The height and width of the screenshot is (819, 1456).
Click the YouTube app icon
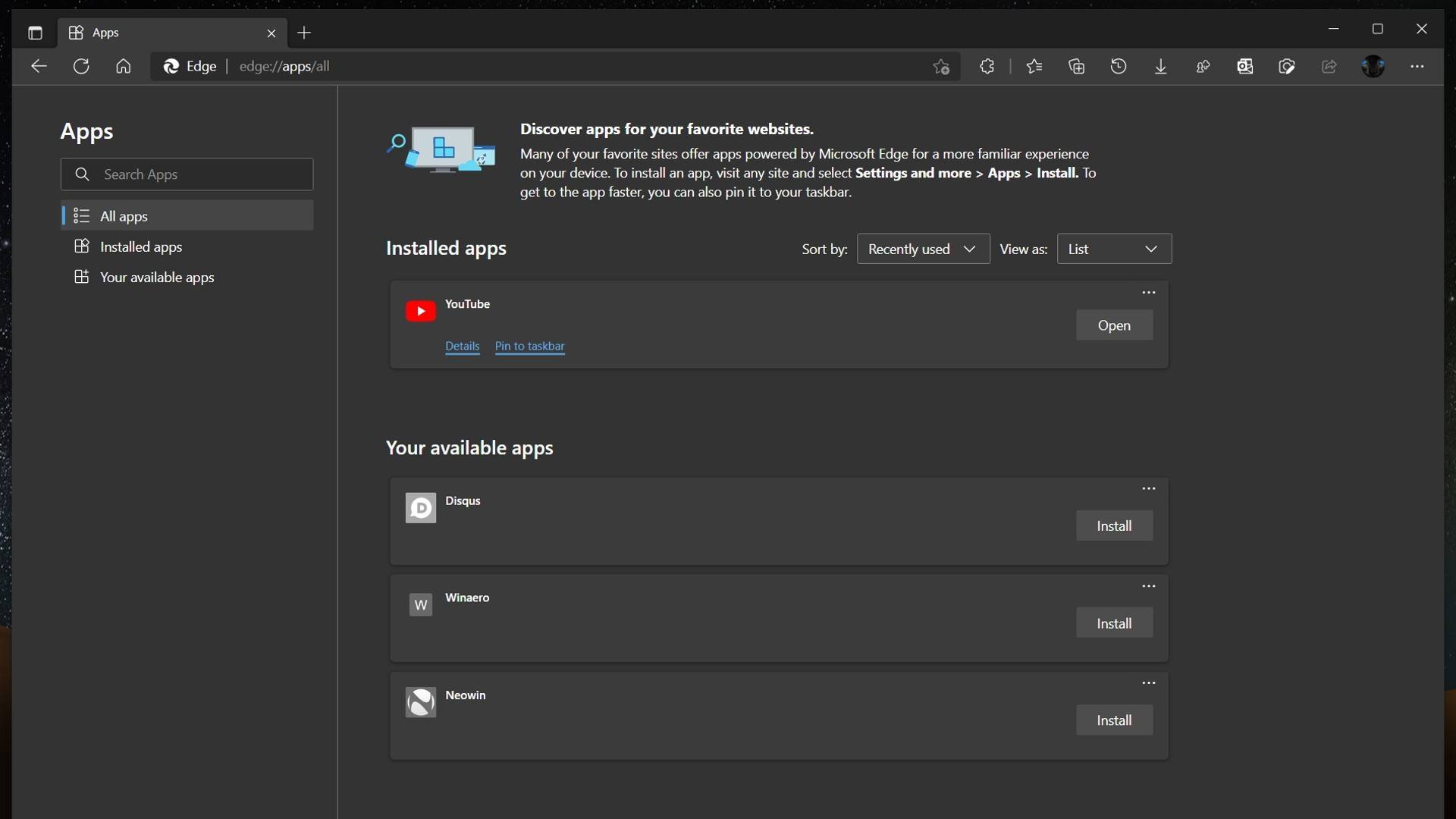tap(420, 311)
